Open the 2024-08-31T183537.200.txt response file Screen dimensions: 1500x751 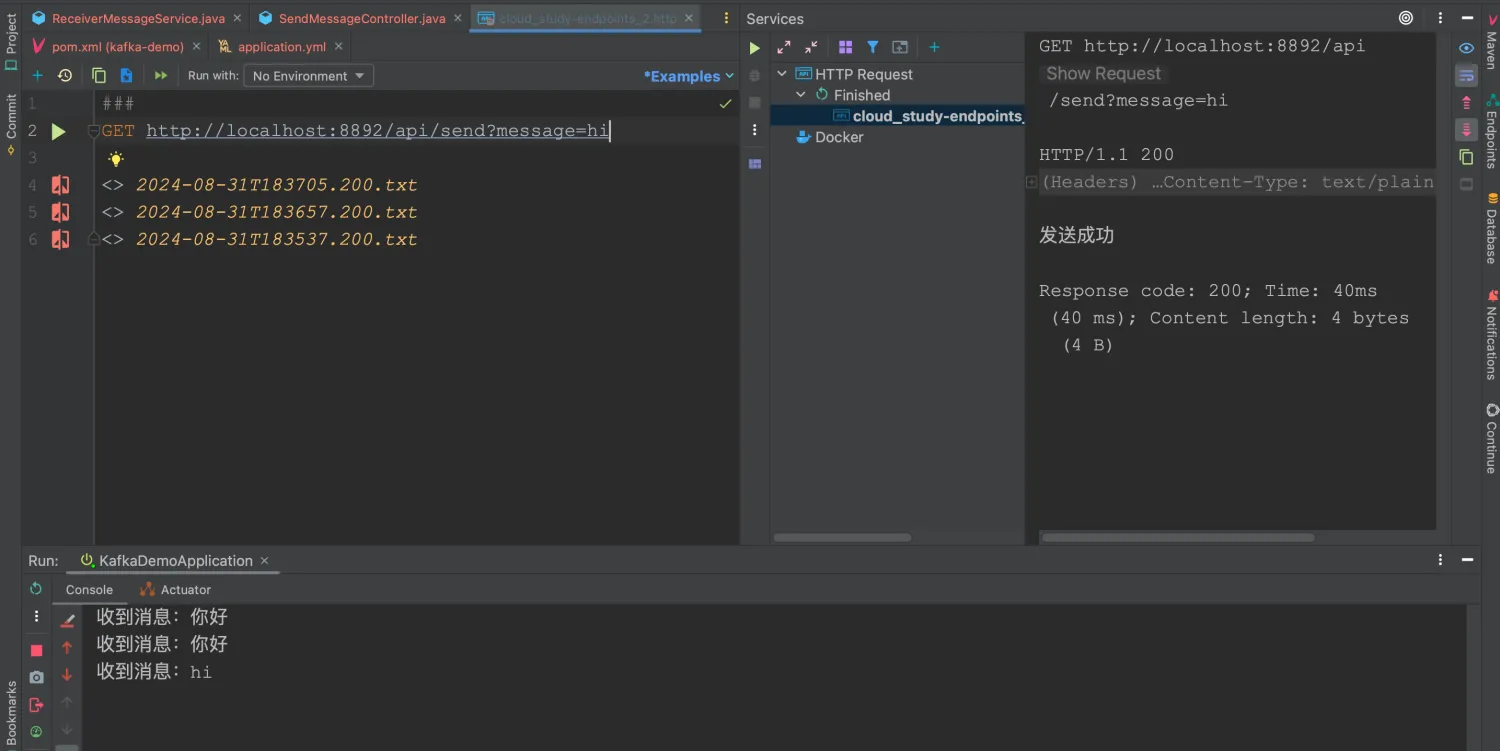click(x=276, y=239)
